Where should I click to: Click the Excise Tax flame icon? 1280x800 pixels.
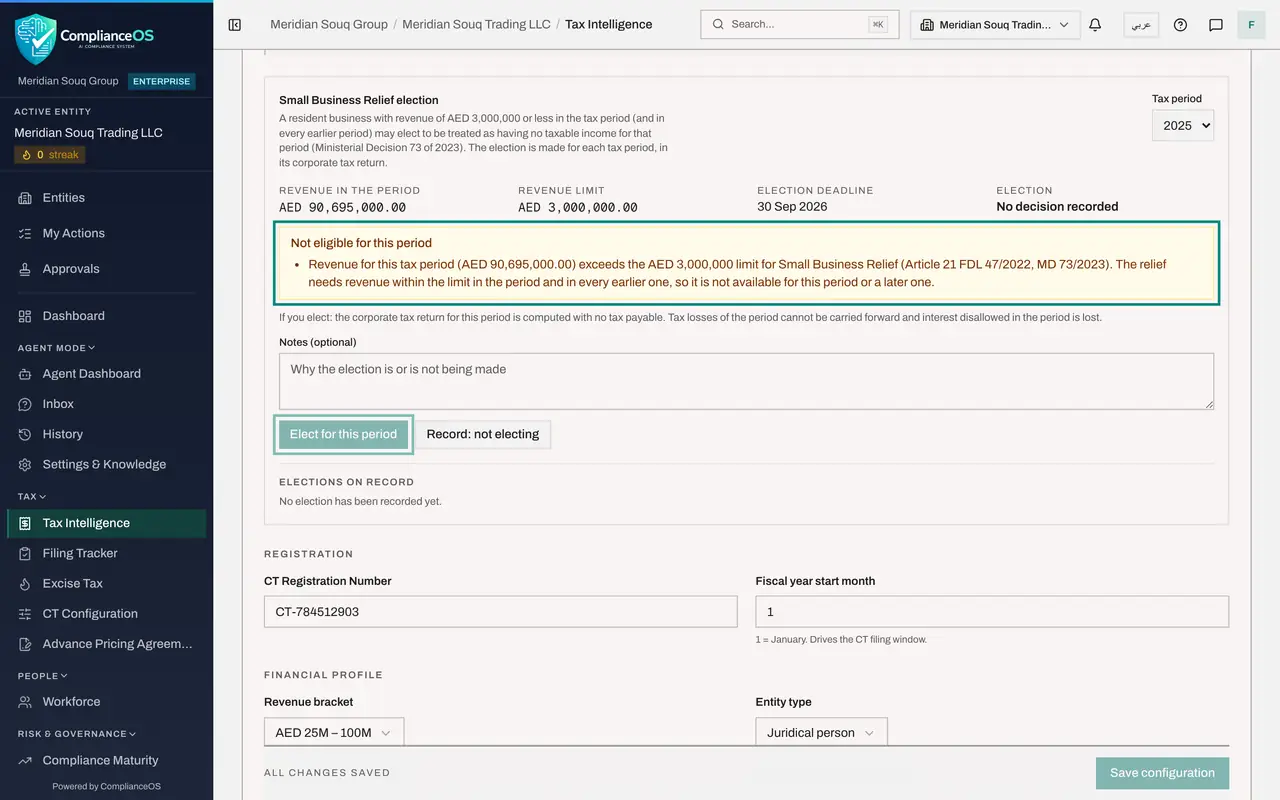[25, 583]
